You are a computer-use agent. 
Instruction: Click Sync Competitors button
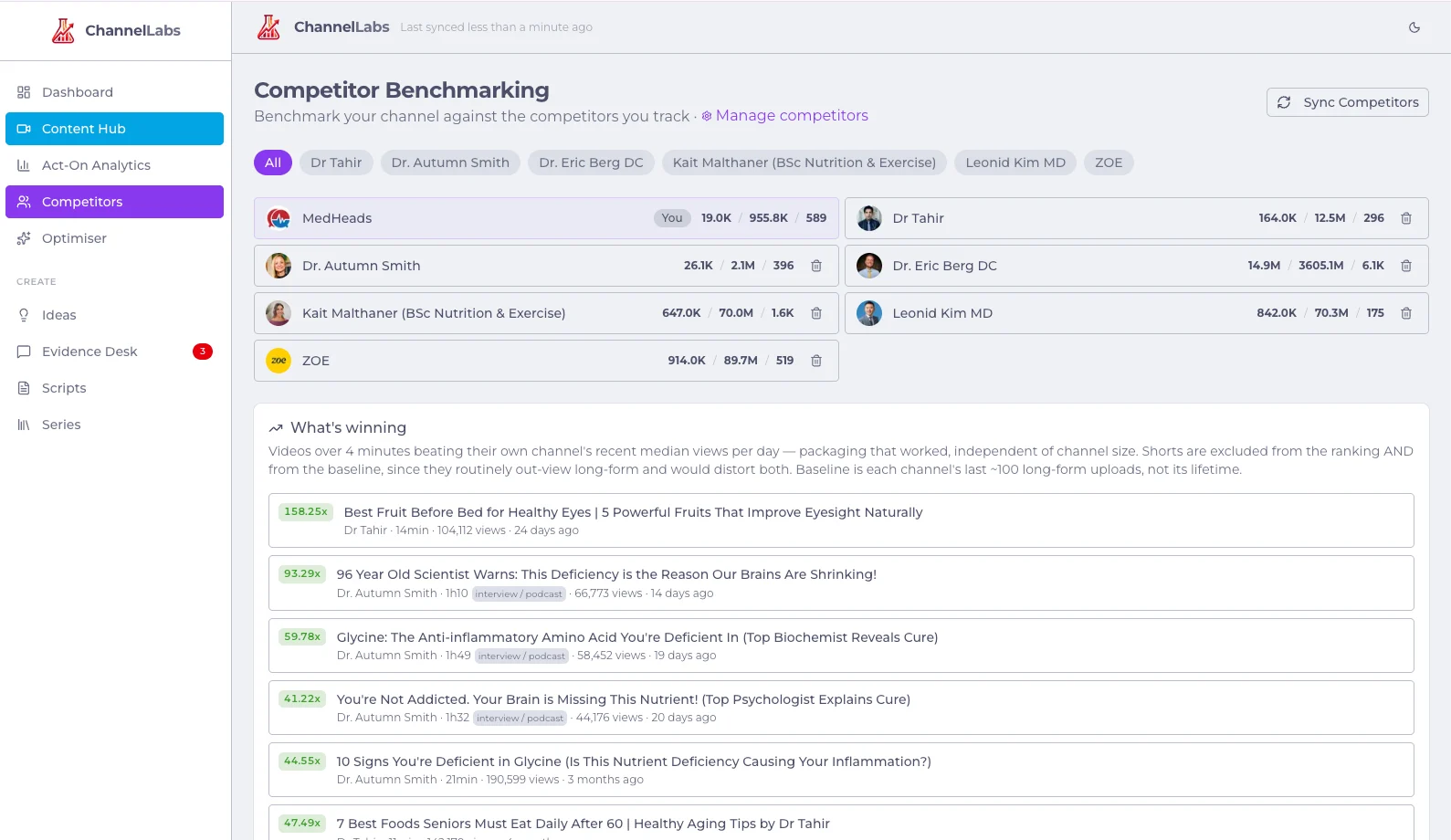(x=1348, y=102)
